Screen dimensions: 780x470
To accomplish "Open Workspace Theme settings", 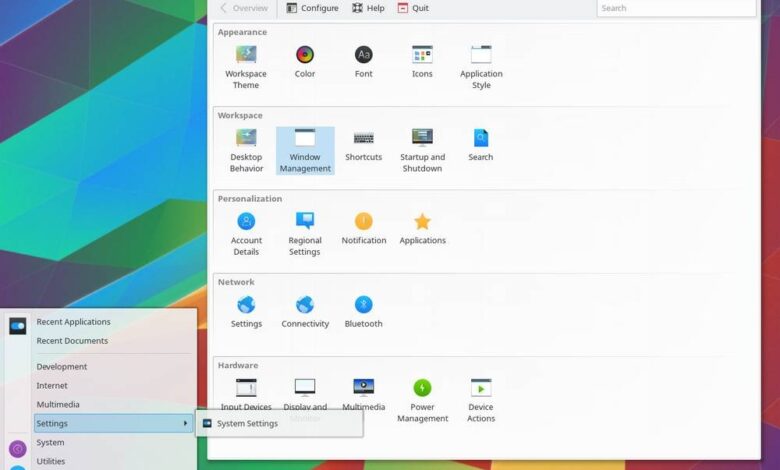I will coord(246,67).
